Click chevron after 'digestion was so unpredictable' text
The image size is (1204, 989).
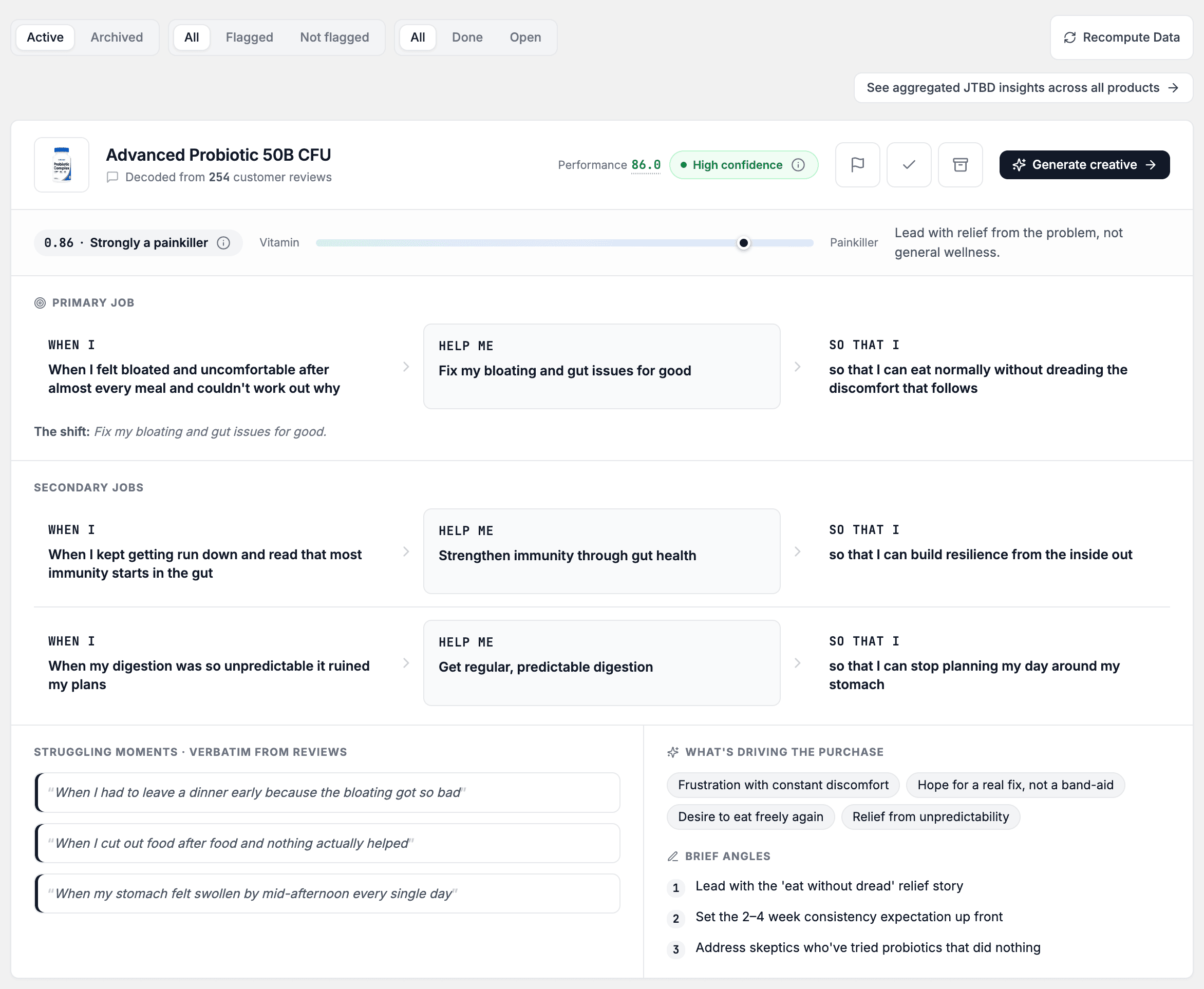pos(406,663)
